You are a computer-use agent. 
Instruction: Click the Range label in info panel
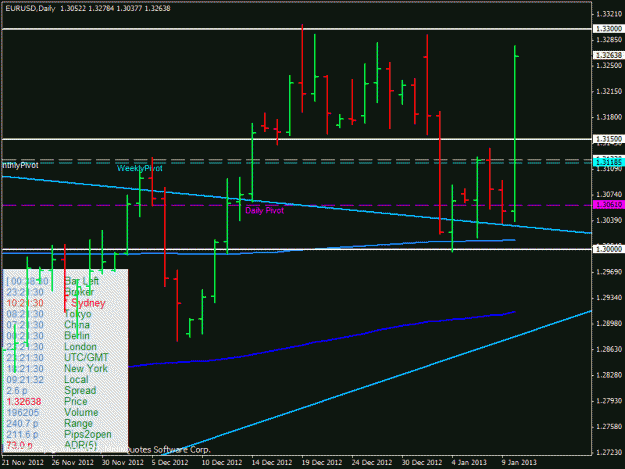[x=78, y=423]
